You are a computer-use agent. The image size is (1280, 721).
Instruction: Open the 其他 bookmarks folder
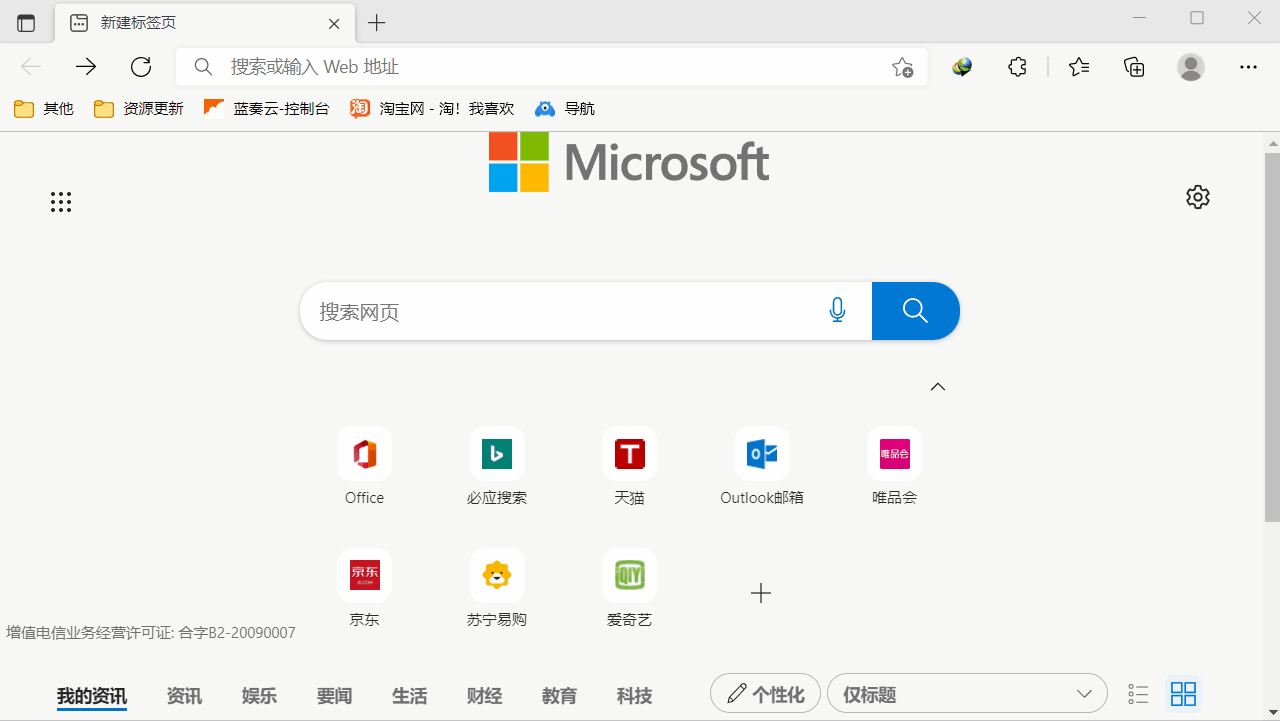[x=44, y=109]
